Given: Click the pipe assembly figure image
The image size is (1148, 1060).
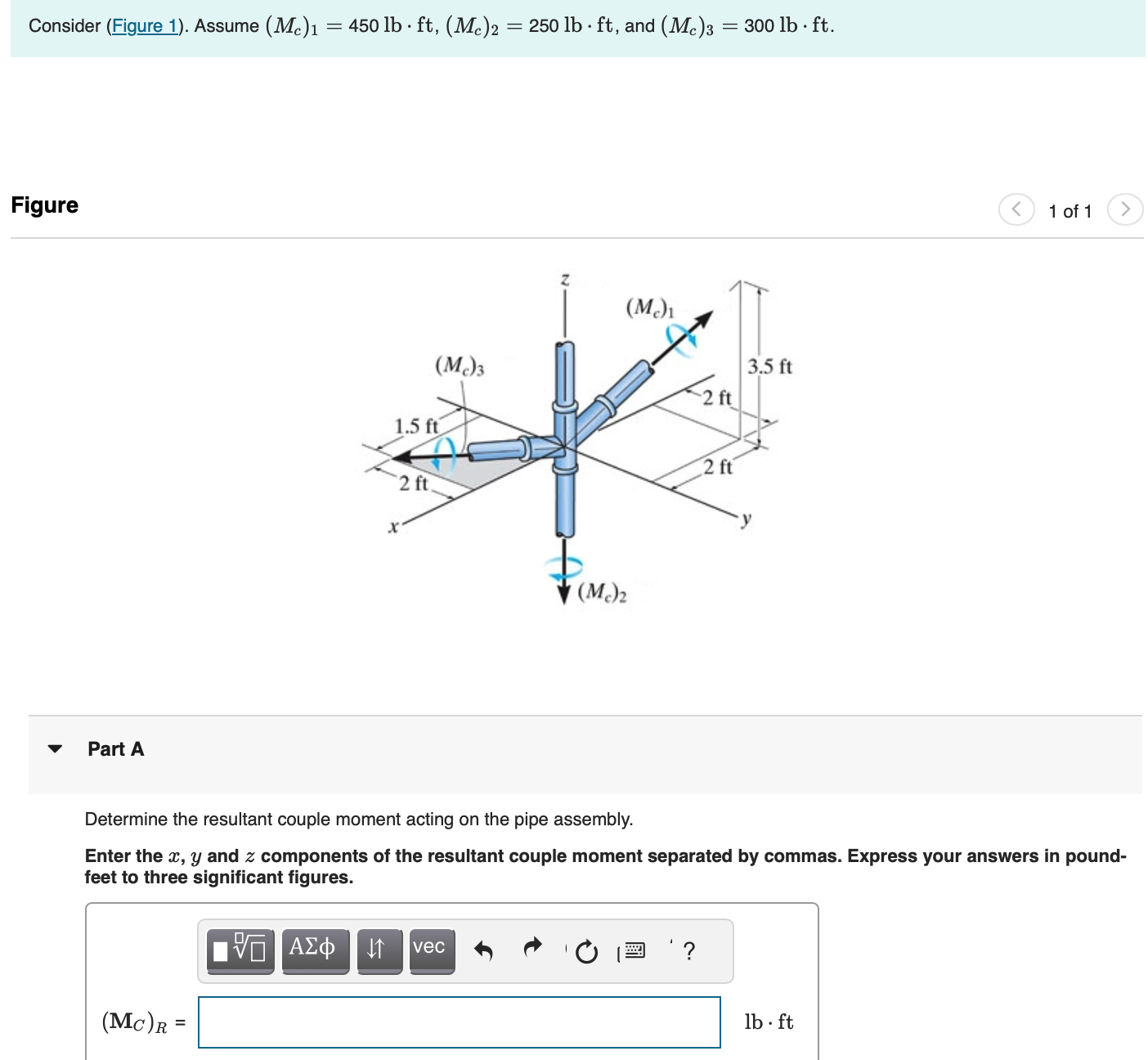Looking at the screenshot, I should (572, 442).
